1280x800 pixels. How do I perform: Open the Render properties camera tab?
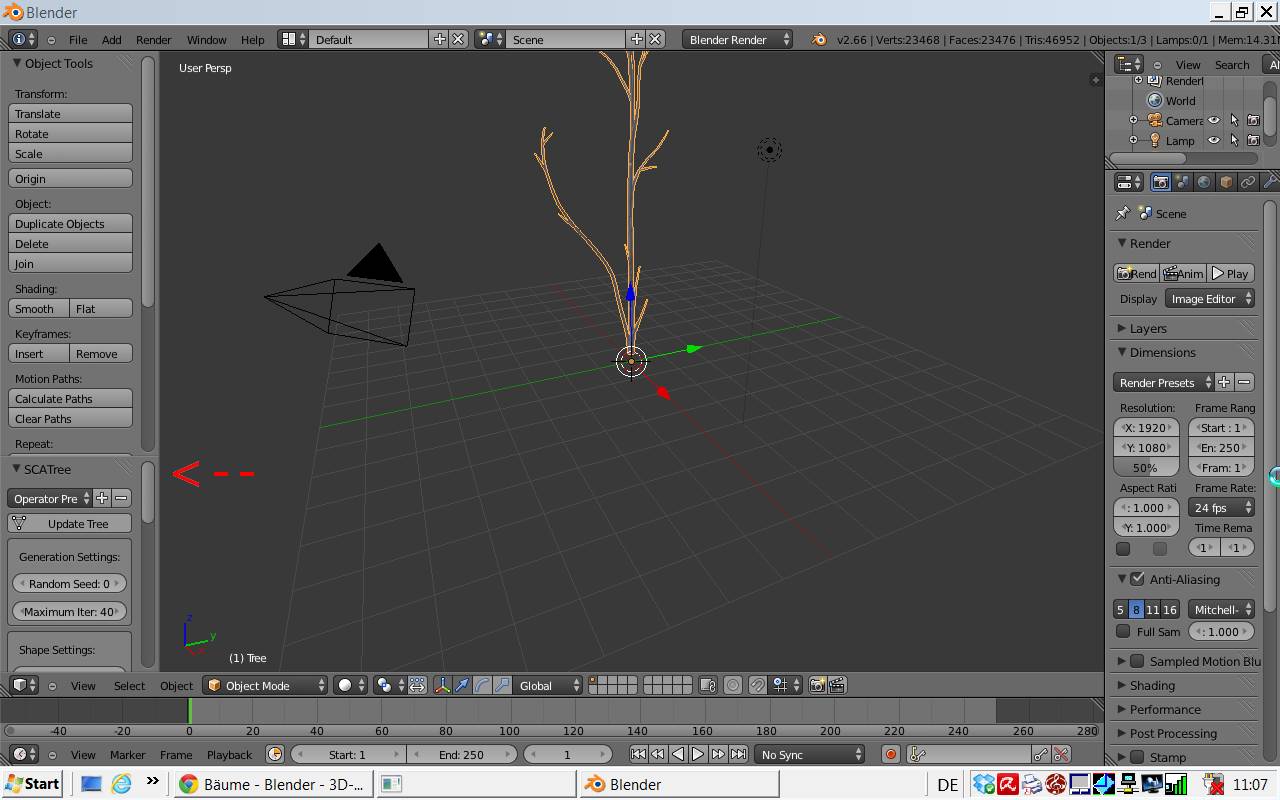(x=1160, y=182)
